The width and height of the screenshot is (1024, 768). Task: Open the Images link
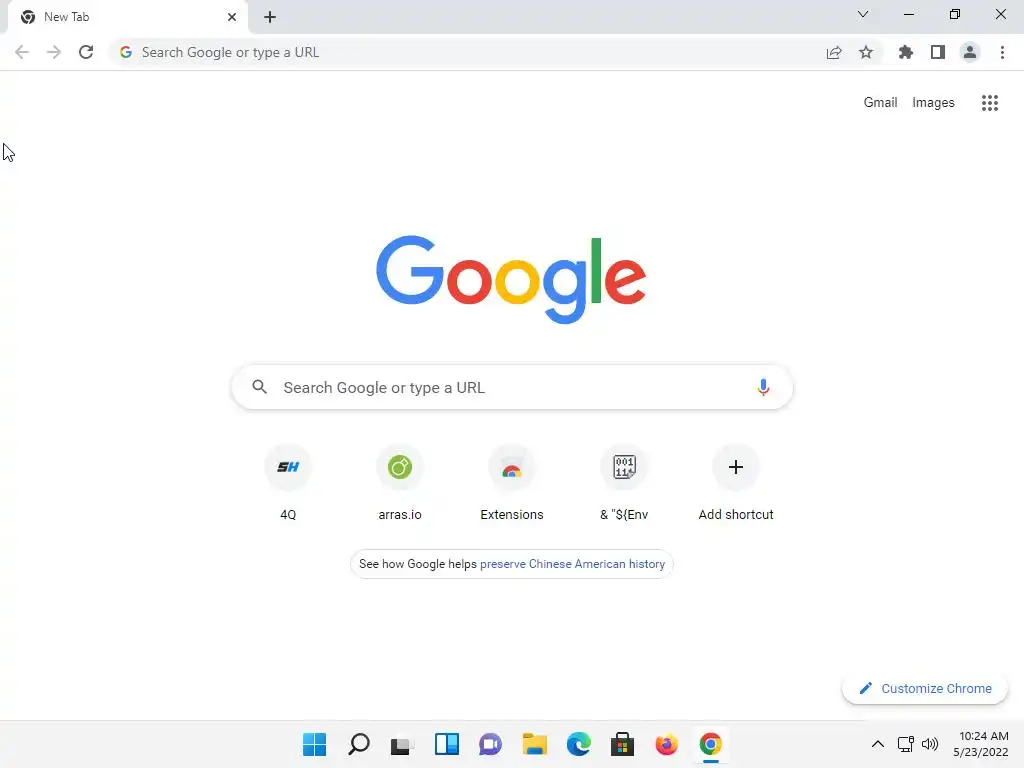coord(933,103)
